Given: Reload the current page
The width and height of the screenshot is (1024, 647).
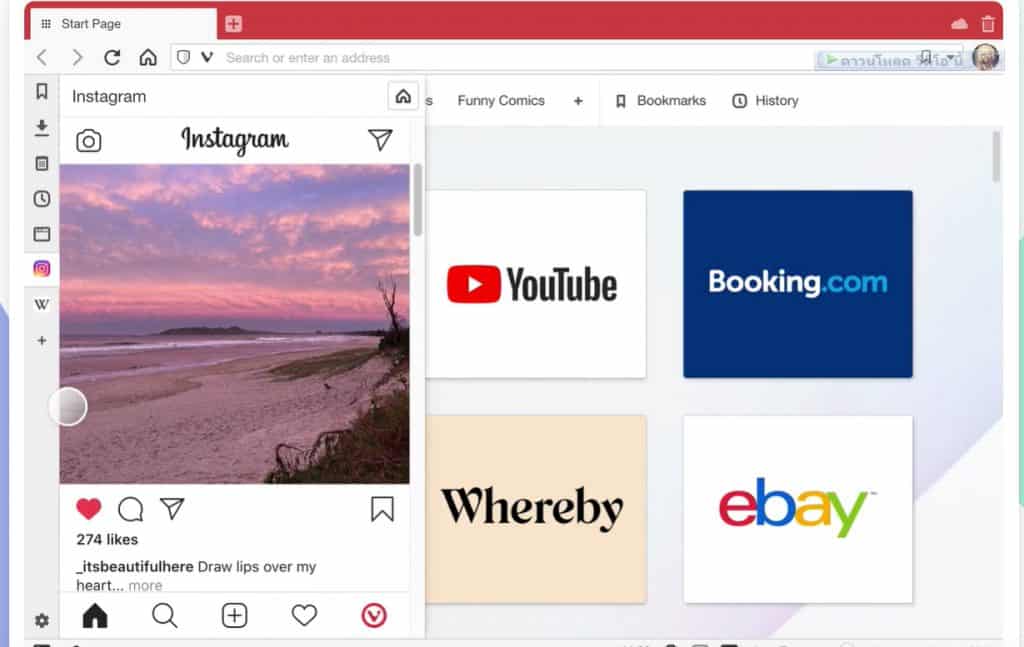Looking at the screenshot, I should coord(112,58).
